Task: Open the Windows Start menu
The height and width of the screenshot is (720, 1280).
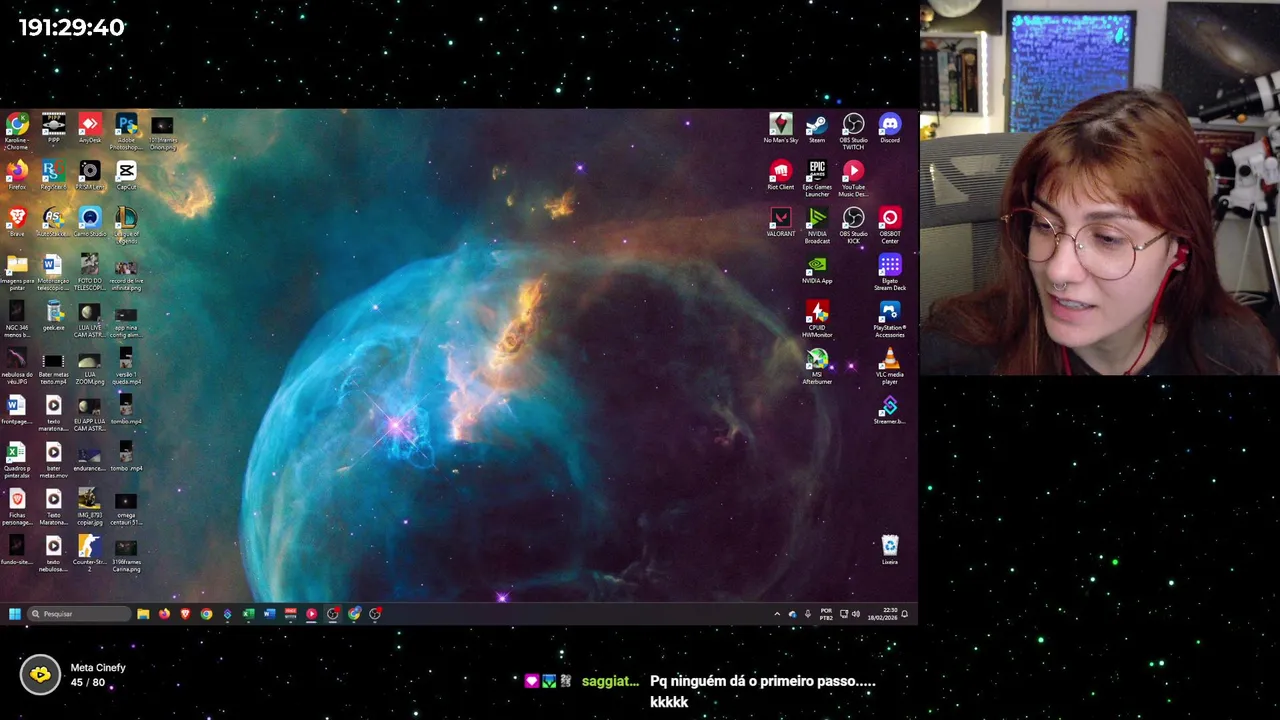Action: 15,614
